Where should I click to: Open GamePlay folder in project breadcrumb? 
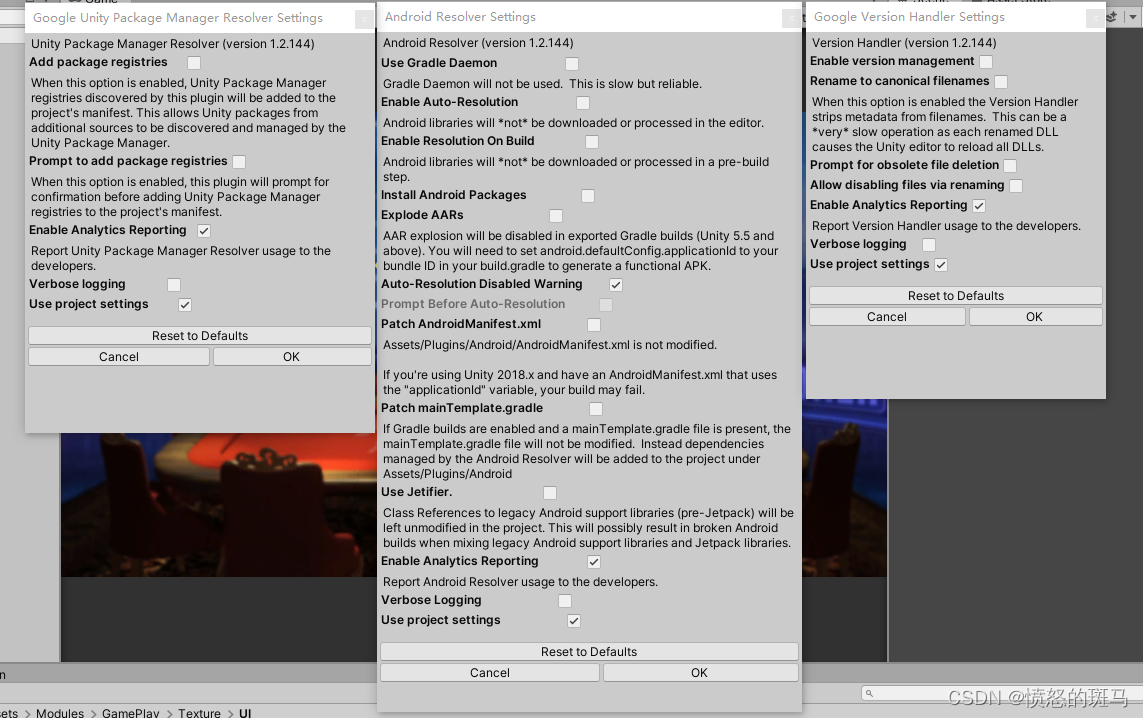click(130, 712)
